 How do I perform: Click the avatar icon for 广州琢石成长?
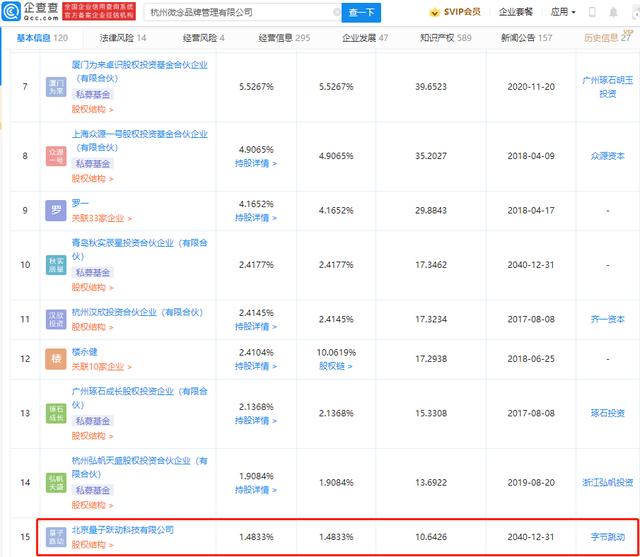[56, 413]
